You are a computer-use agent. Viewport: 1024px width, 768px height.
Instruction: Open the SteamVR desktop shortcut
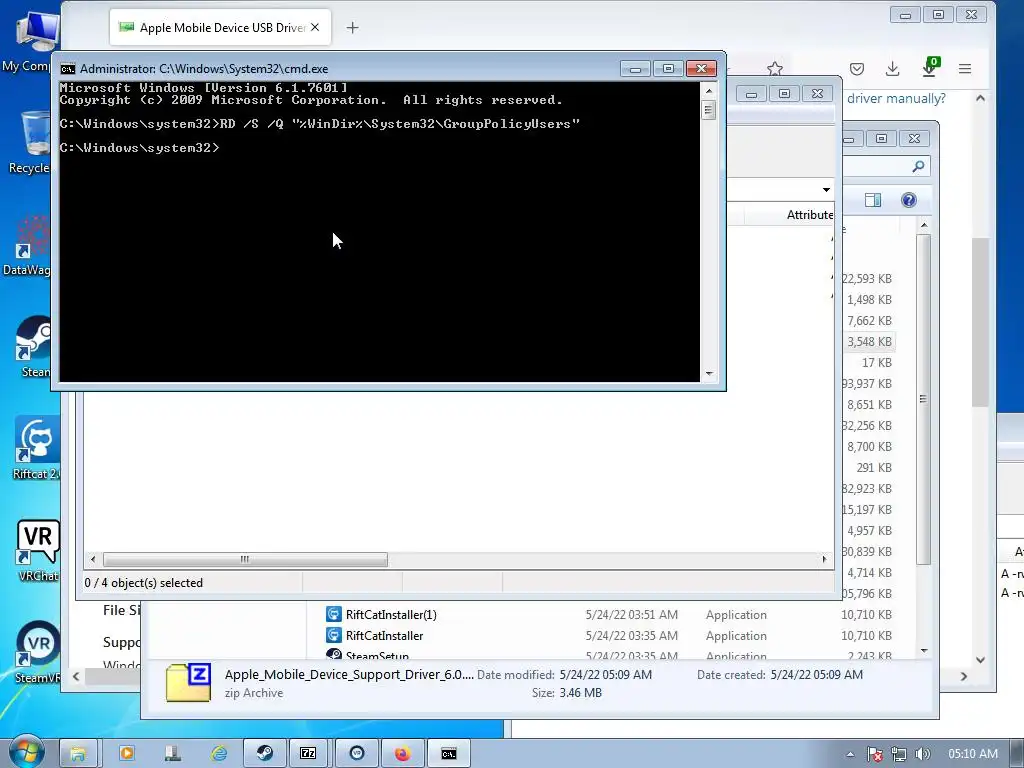point(37,652)
